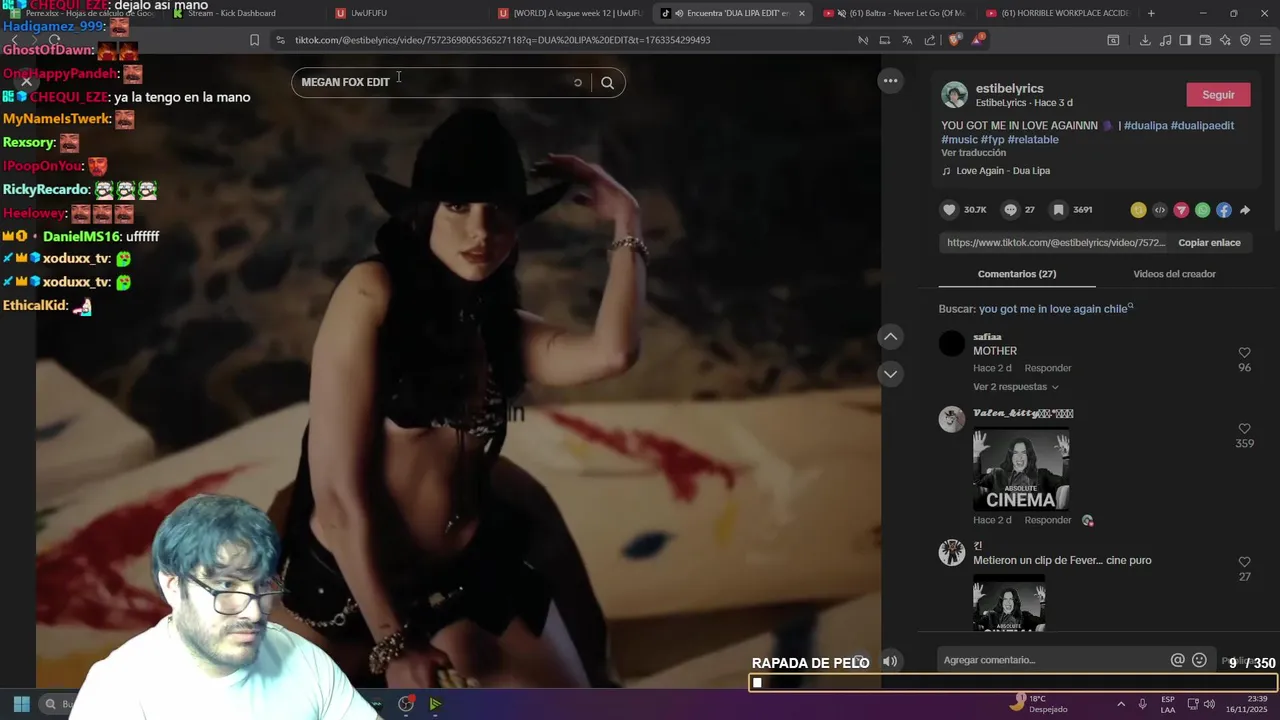Open the browser downloads icon
The image size is (1280, 720).
[x=1145, y=40]
